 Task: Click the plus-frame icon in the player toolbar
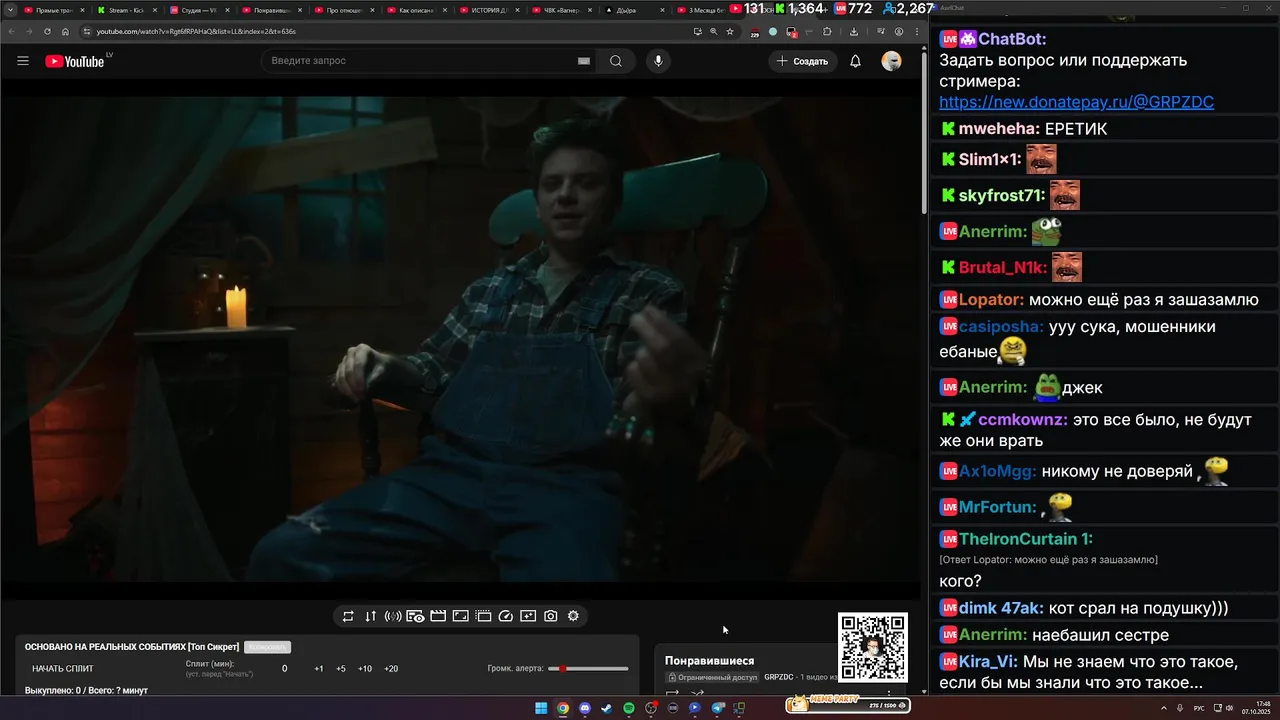coord(528,616)
